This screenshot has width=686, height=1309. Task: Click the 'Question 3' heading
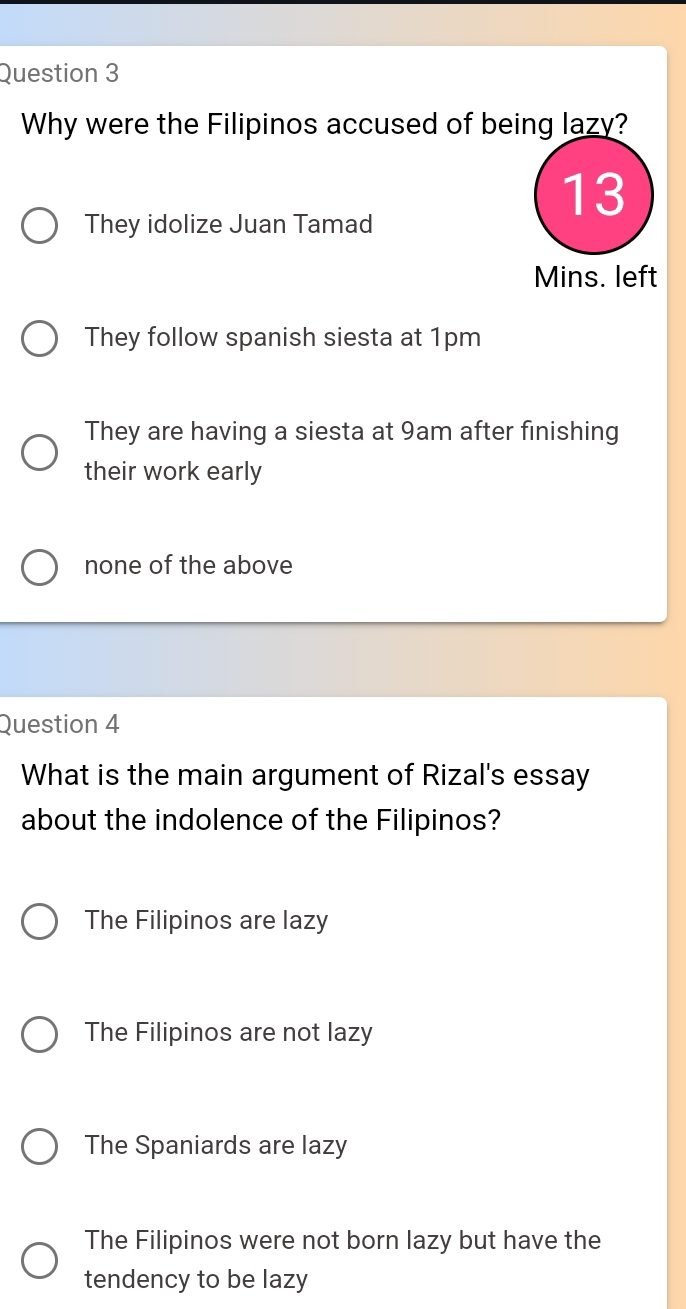tap(60, 73)
